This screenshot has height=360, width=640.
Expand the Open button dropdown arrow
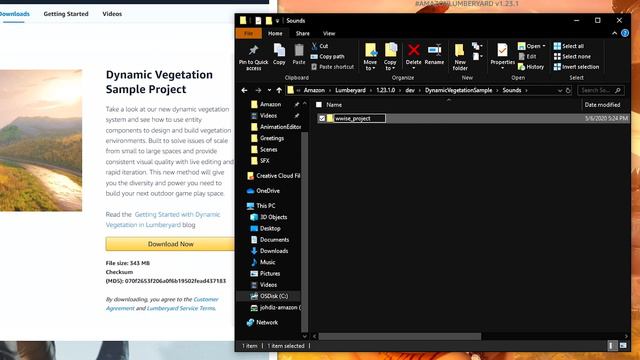(x=544, y=46)
